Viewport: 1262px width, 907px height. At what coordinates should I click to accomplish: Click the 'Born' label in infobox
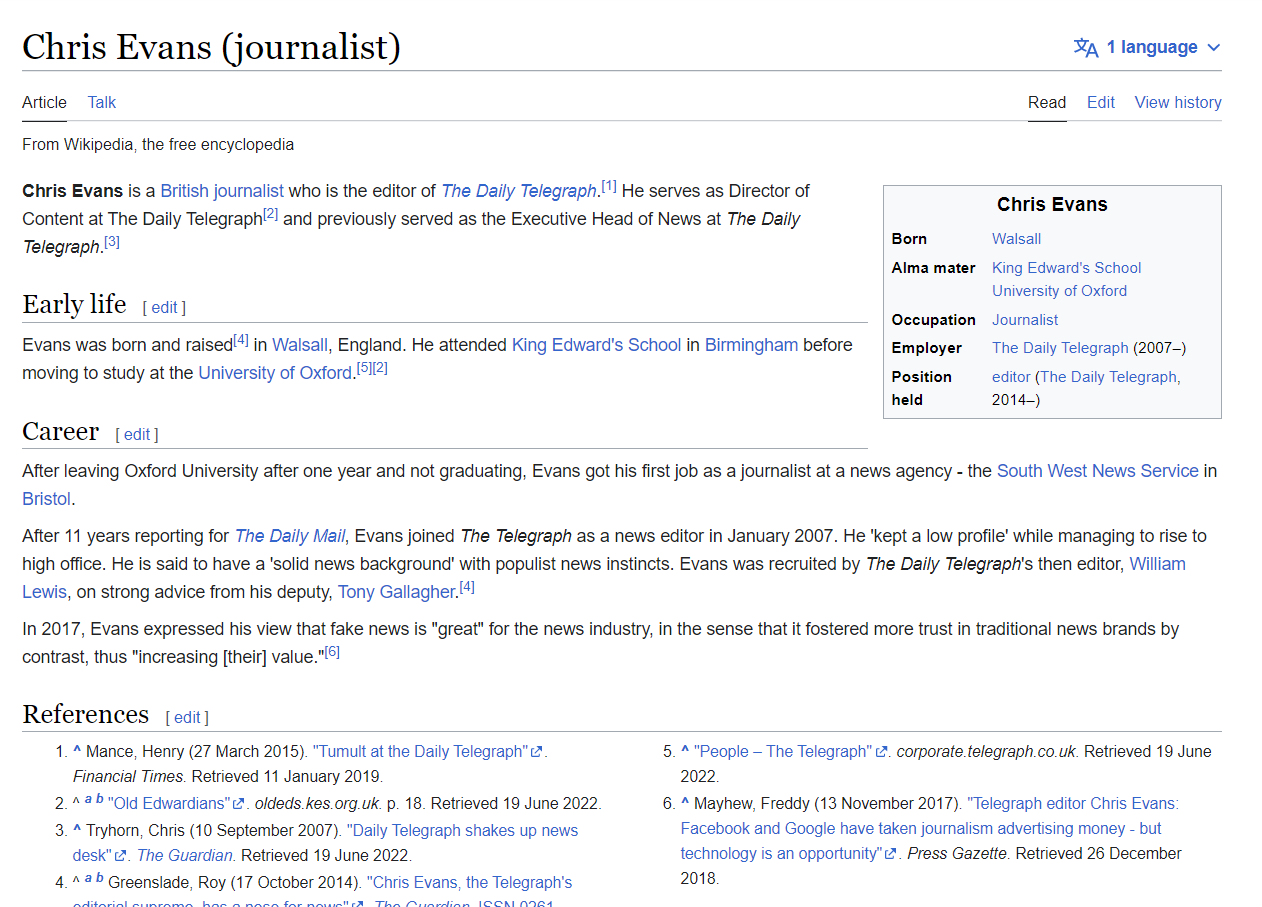point(909,239)
